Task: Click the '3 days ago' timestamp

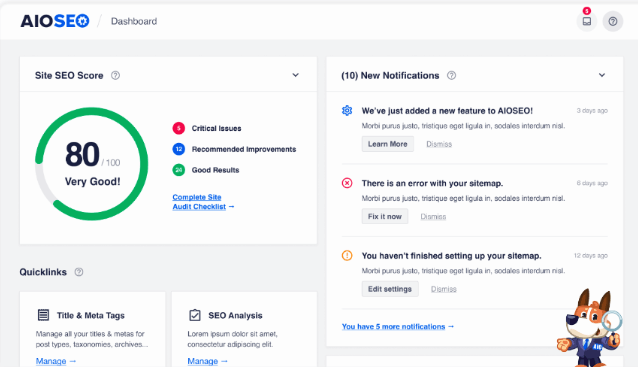Action: coord(592,110)
